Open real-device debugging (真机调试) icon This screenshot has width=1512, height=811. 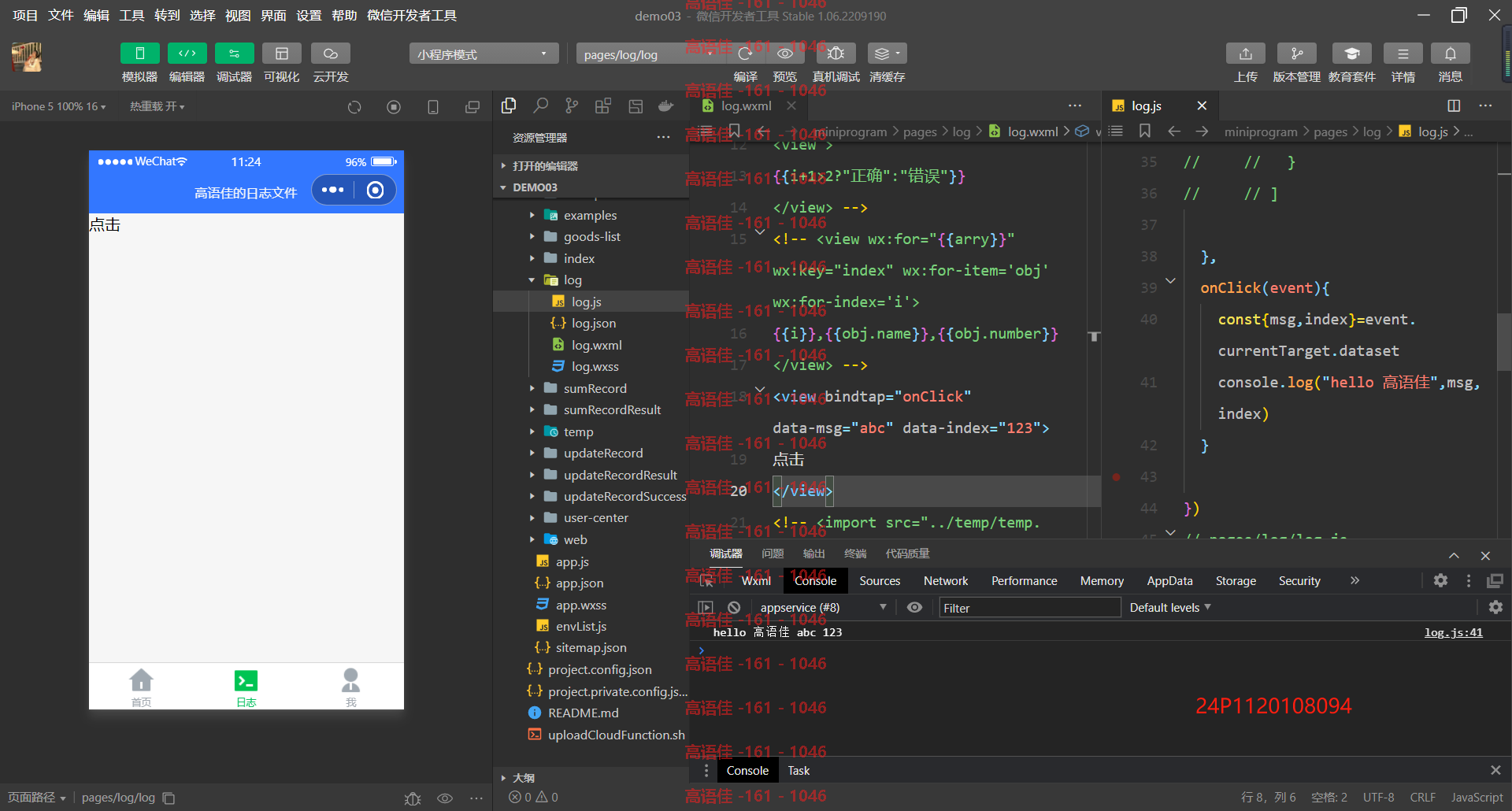(836, 54)
